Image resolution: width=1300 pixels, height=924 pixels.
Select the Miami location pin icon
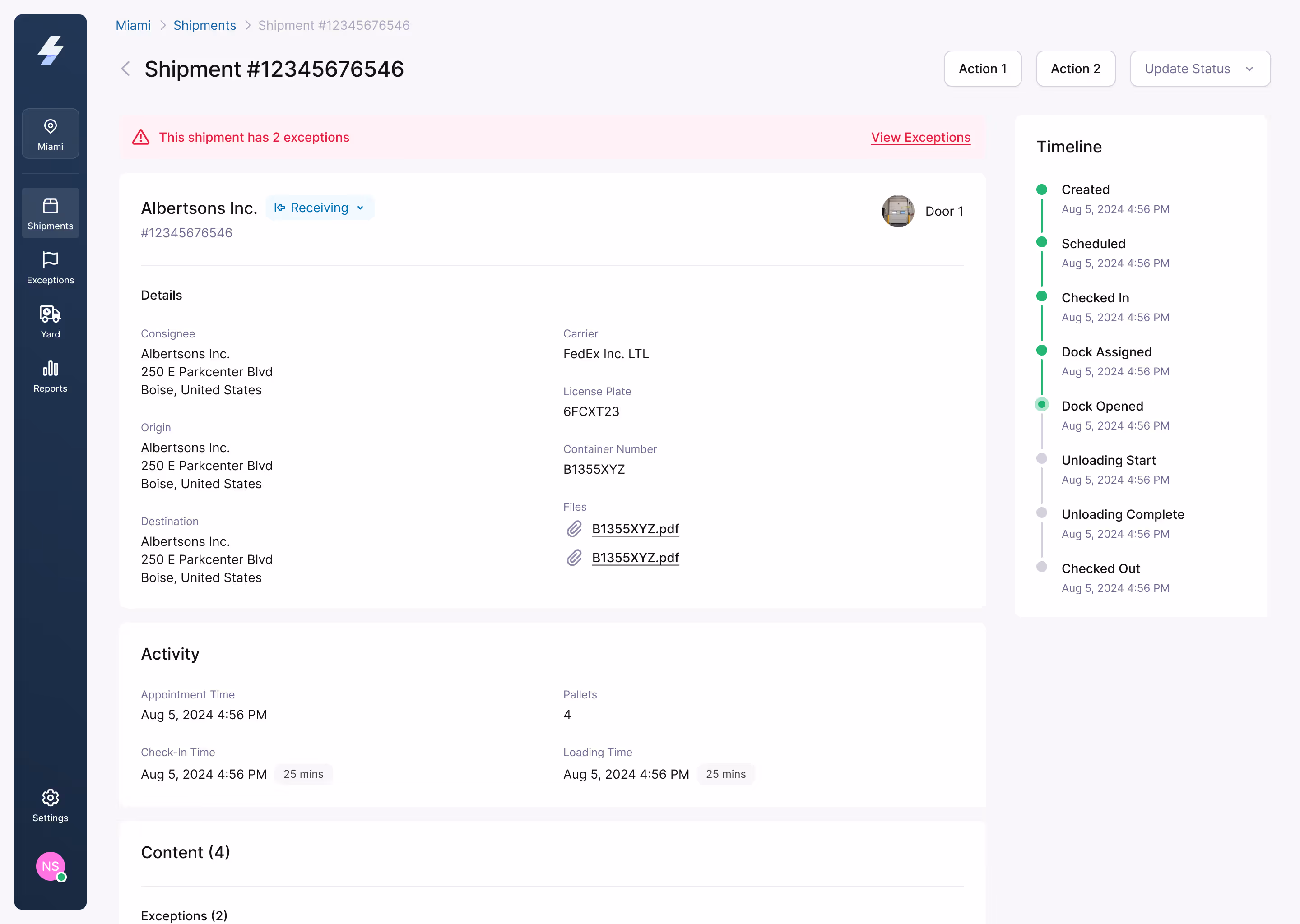tap(50, 126)
